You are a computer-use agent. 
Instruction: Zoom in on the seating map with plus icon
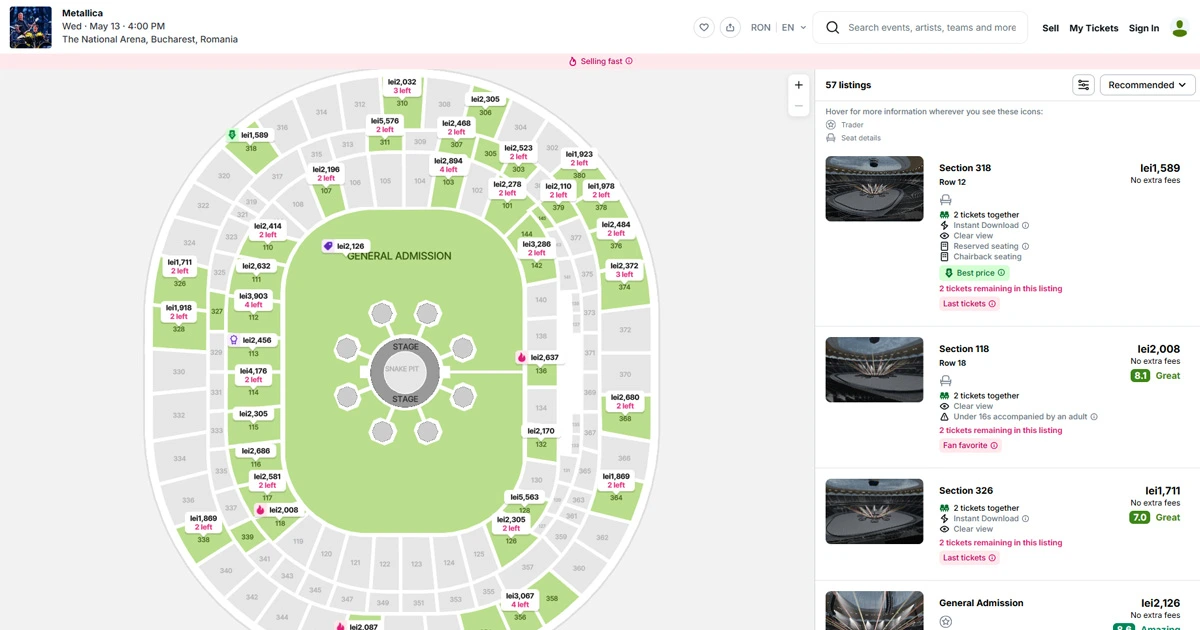tap(798, 84)
